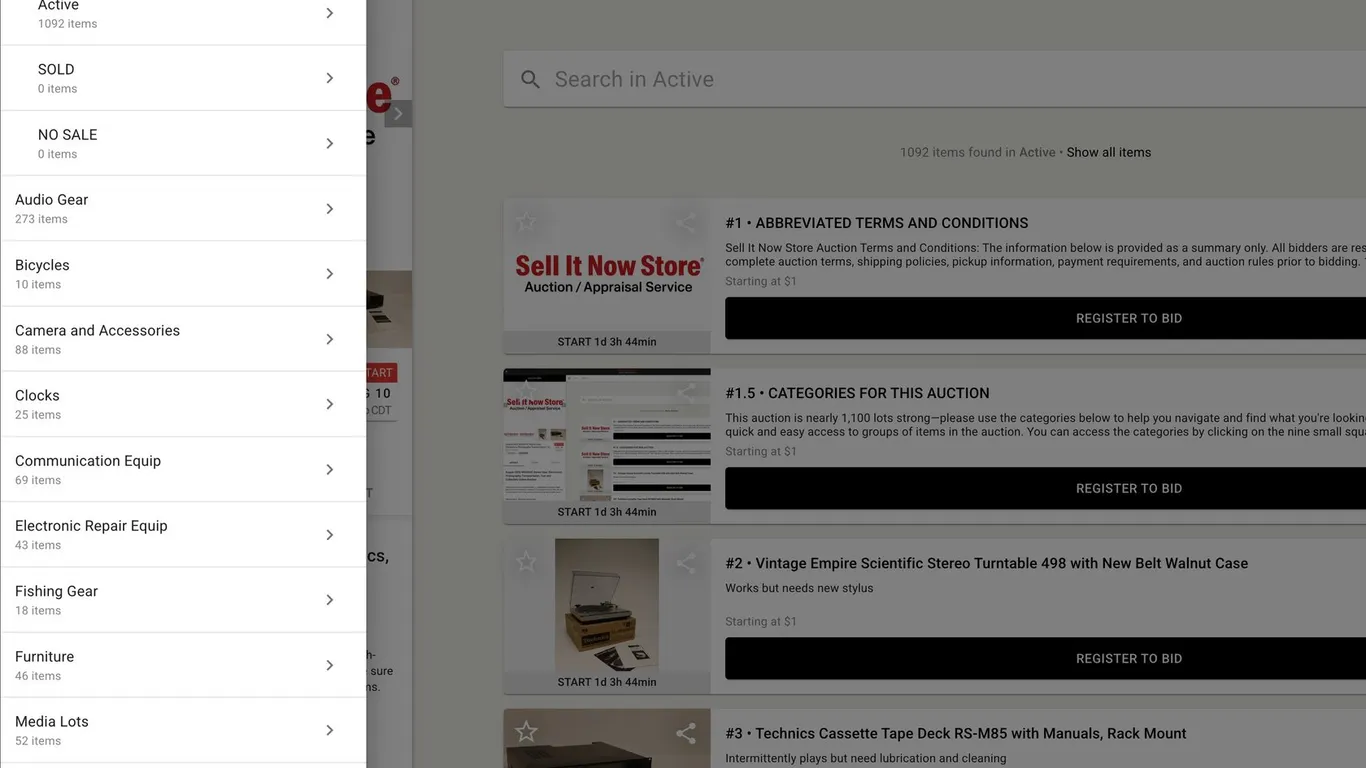Click the '52 items' count under Media Lots

(x=38, y=741)
